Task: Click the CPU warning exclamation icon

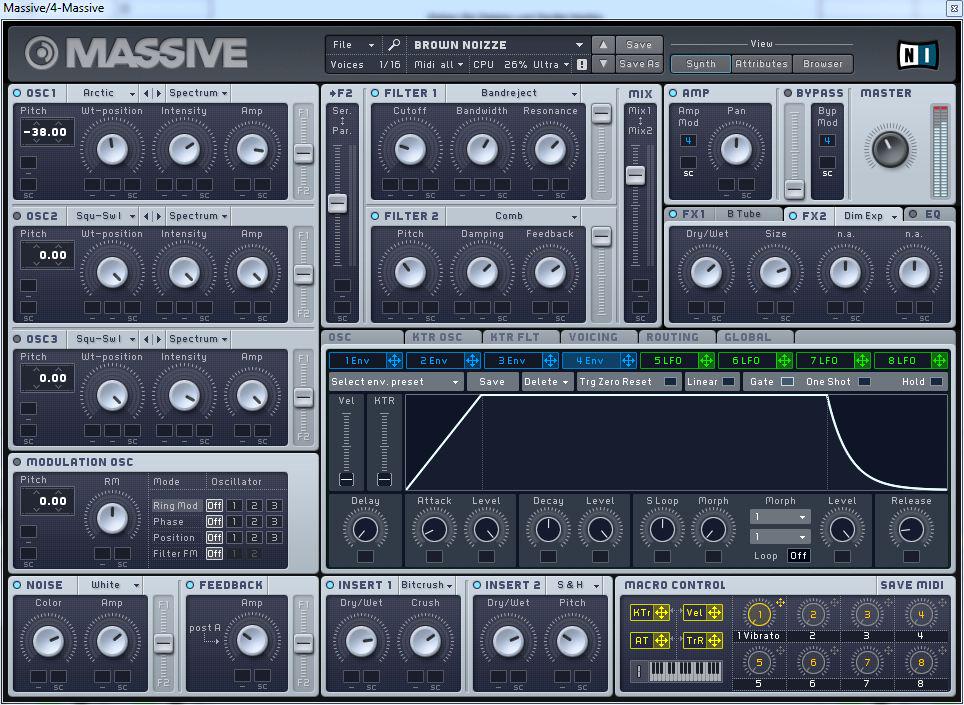Action: [582, 64]
